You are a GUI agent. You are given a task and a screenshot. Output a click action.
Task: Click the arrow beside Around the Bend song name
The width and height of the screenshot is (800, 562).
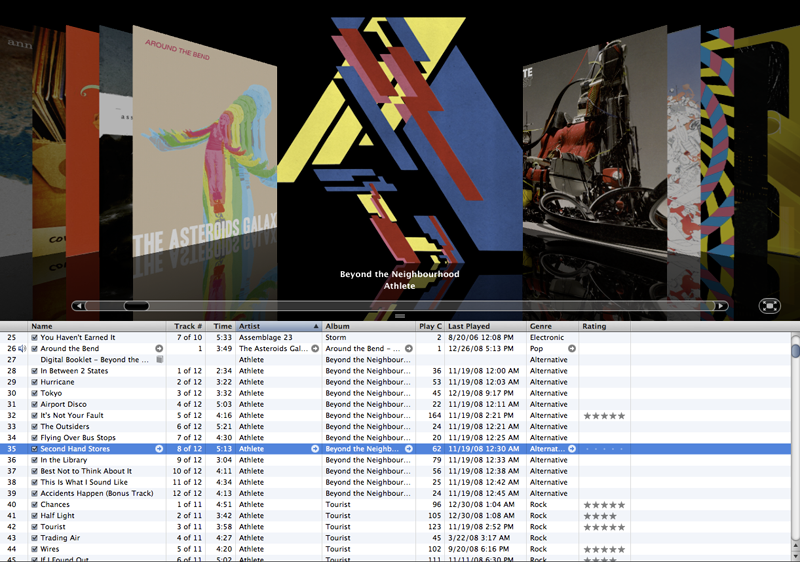(x=159, y=348)
